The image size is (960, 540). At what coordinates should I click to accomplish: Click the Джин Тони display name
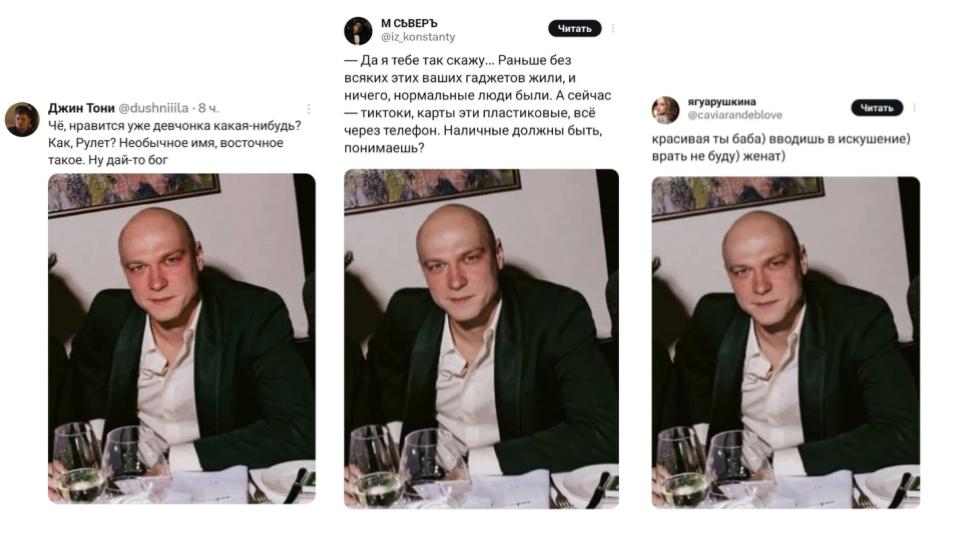pos(82,107)
